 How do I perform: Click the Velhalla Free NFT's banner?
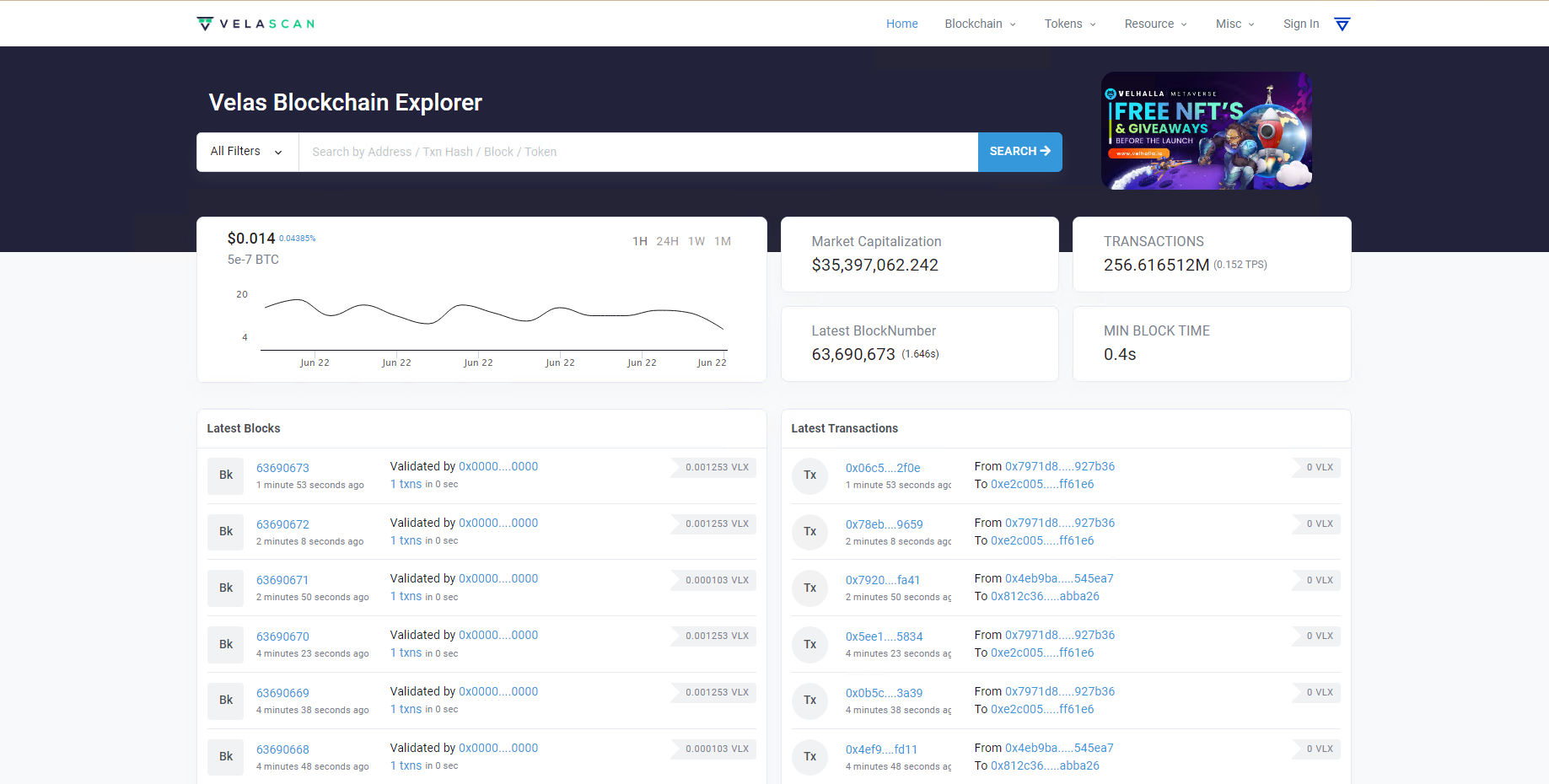pyautogui.click(x=1207, y=131)
